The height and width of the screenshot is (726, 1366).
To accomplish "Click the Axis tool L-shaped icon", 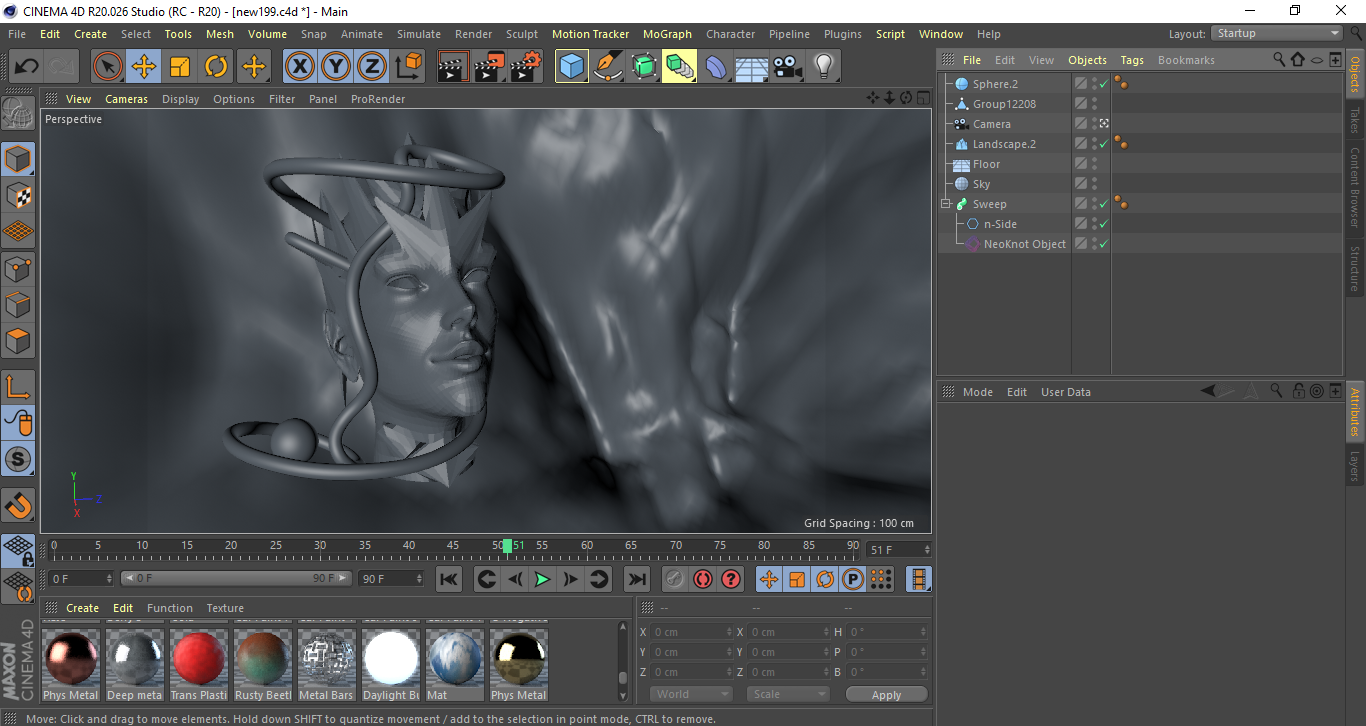I will [18, 387].
